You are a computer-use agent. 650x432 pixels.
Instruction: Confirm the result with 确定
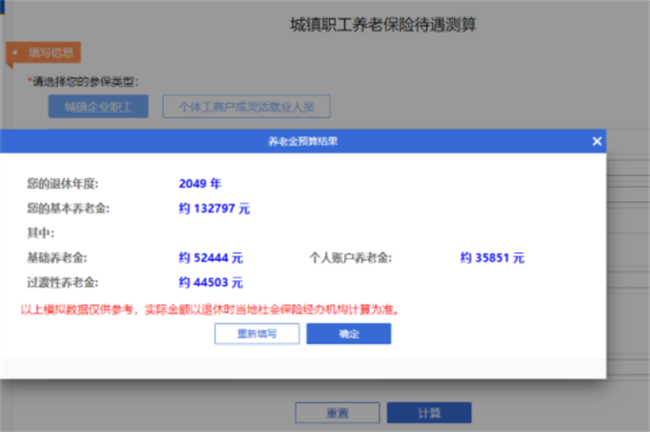click(348, 334)
